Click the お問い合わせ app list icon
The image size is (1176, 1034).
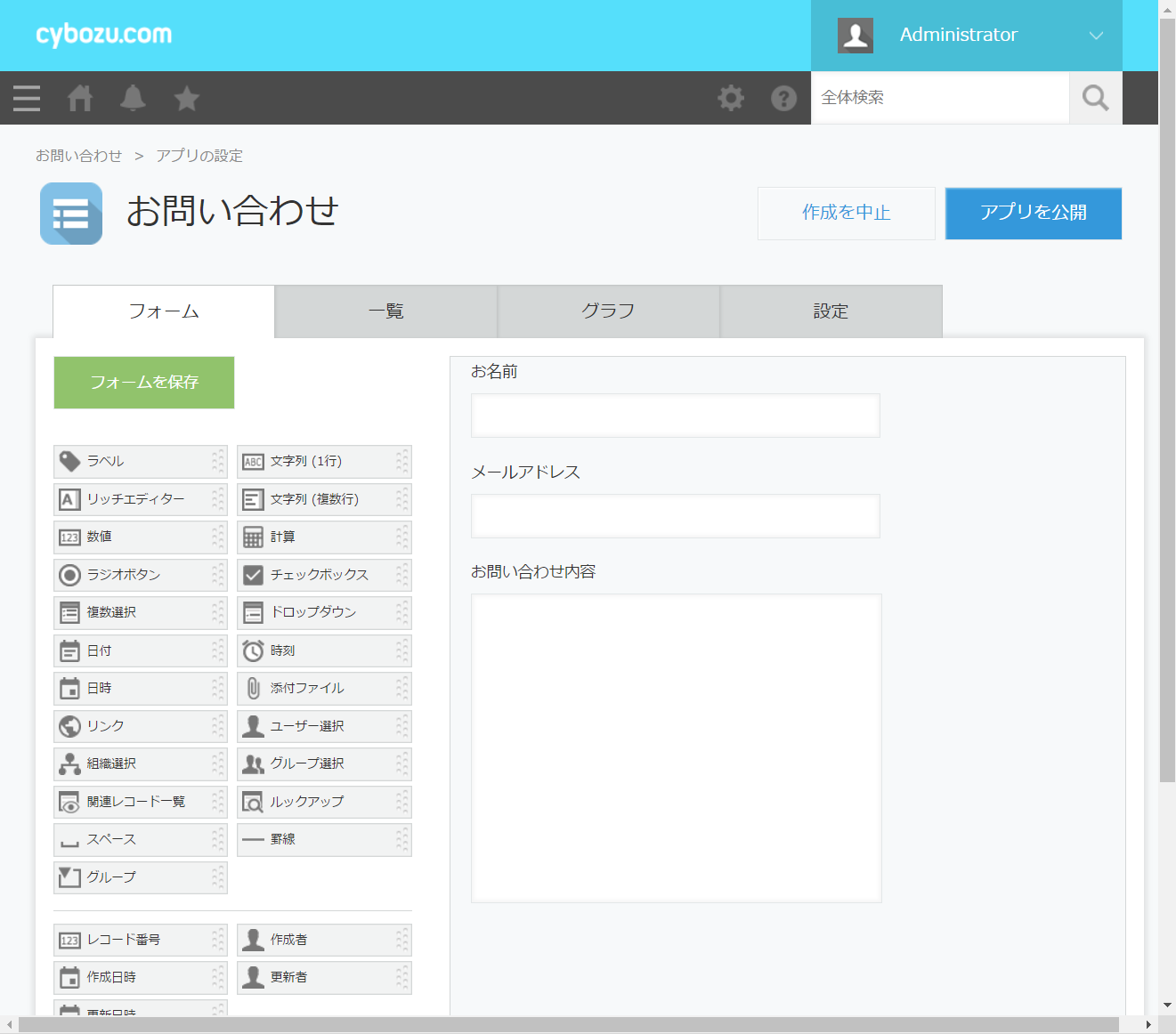pos(71,214)
